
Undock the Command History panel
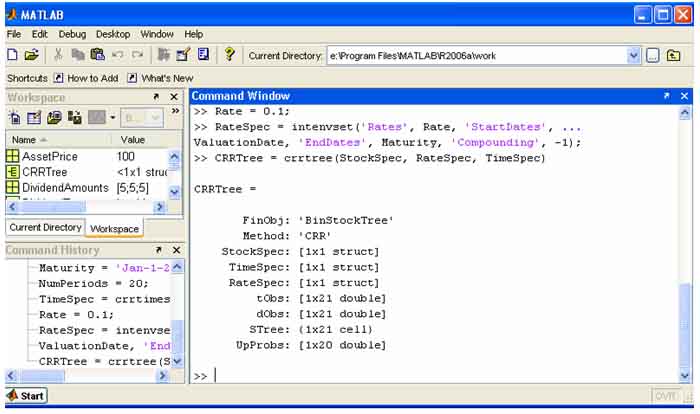click(158, 250)
